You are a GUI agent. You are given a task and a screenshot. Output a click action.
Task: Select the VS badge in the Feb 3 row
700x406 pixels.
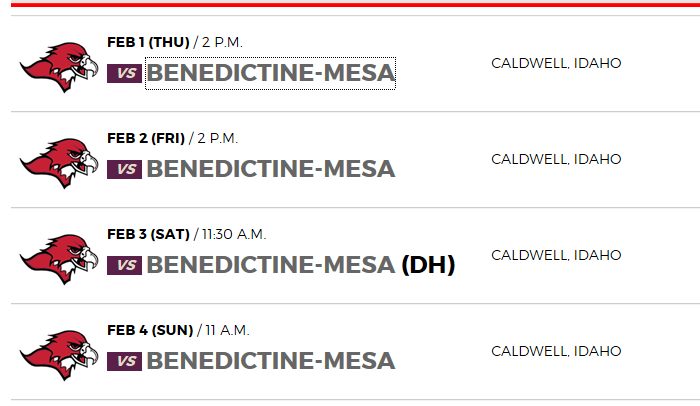click(125, 265)
